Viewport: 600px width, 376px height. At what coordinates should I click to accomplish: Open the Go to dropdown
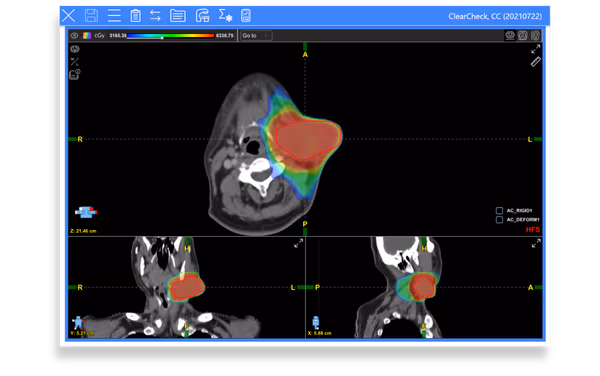click(256, 36)
